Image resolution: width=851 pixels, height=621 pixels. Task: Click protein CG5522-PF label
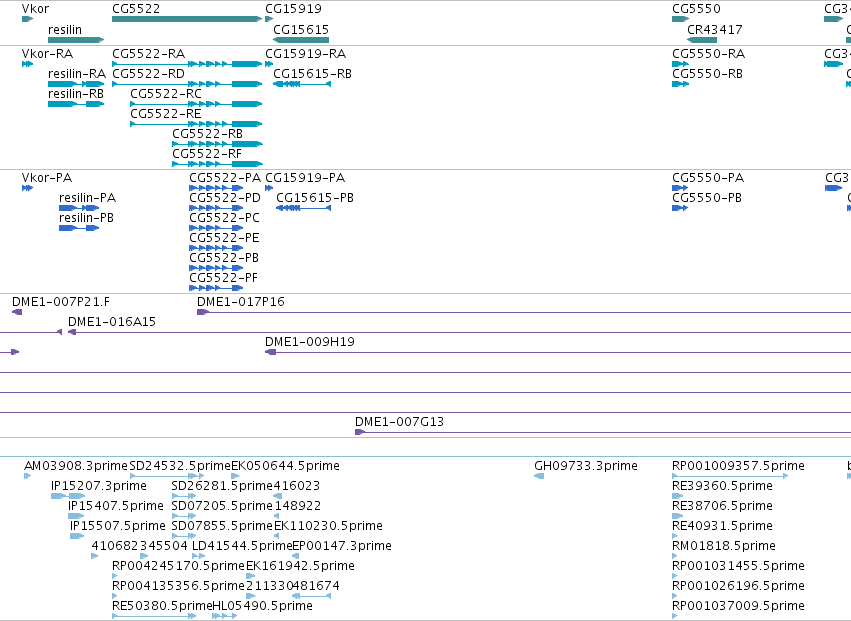point(224,278)
